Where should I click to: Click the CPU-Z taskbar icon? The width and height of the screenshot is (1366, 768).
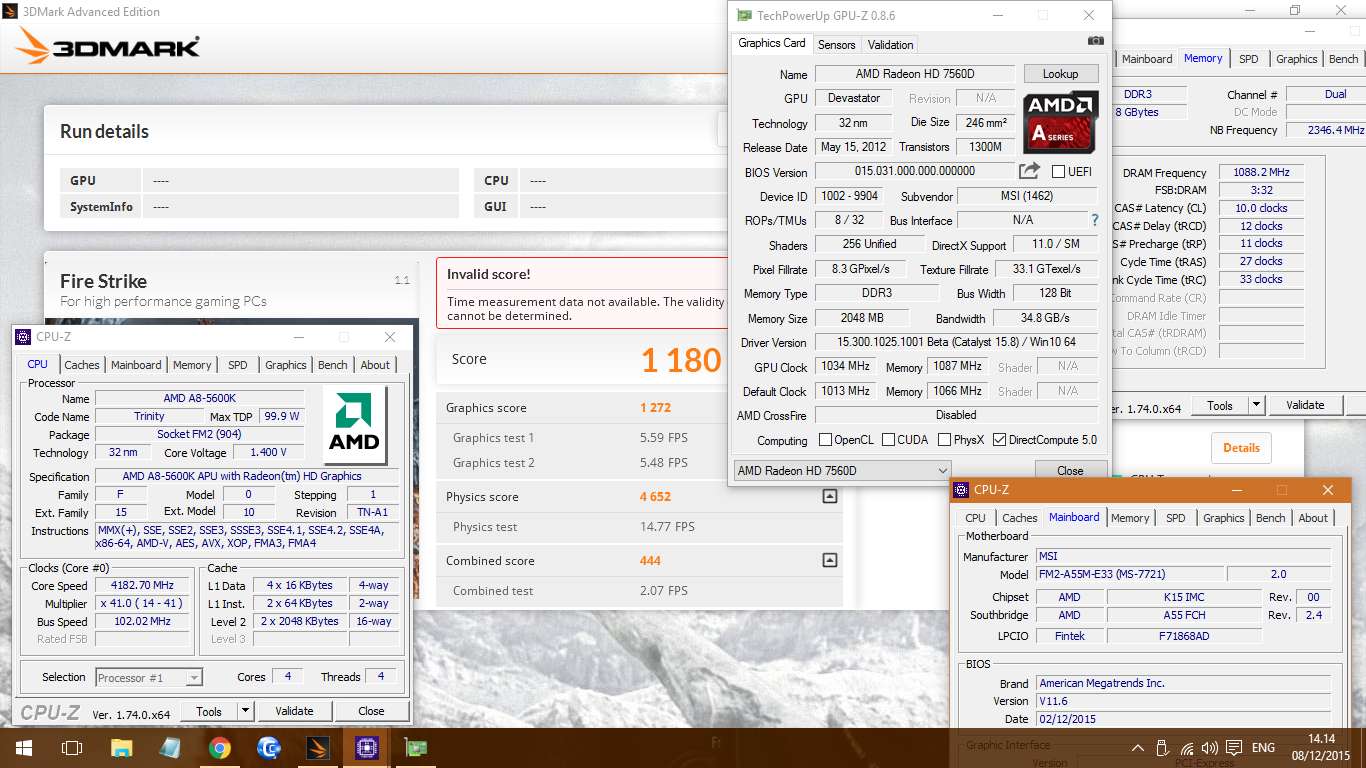[366, 747]
